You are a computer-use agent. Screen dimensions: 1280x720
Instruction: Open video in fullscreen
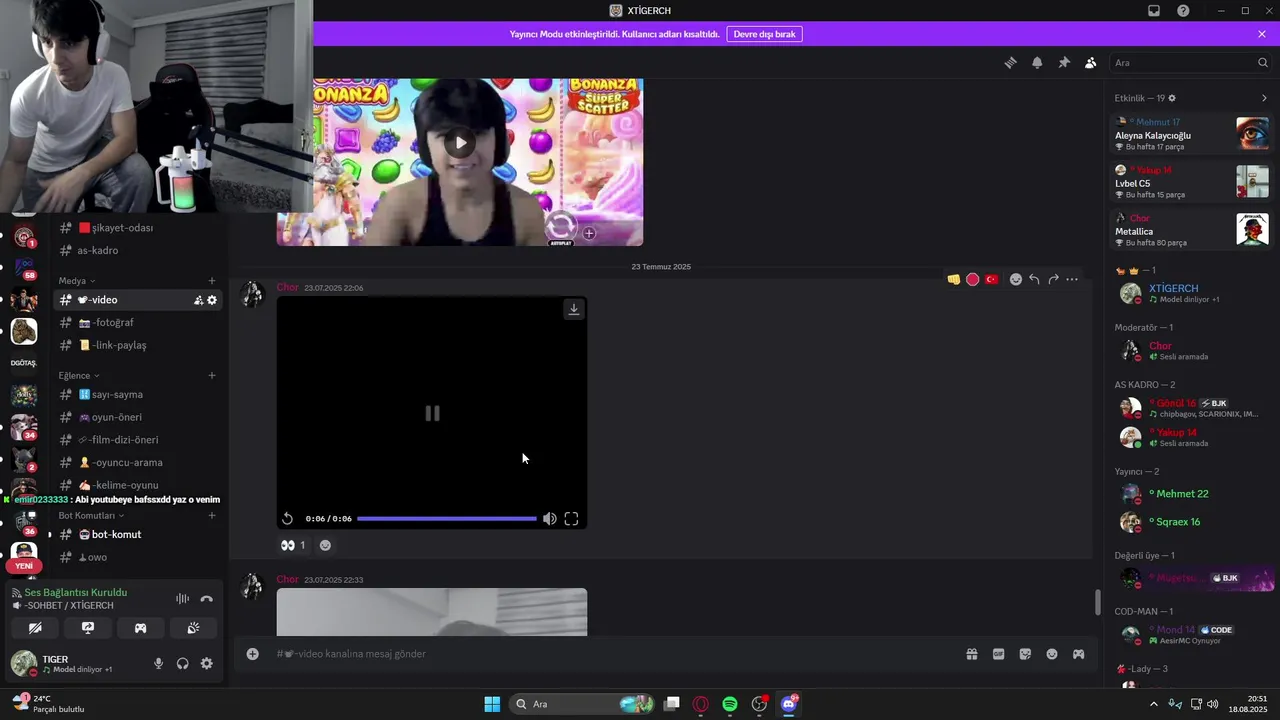[571, 518]
